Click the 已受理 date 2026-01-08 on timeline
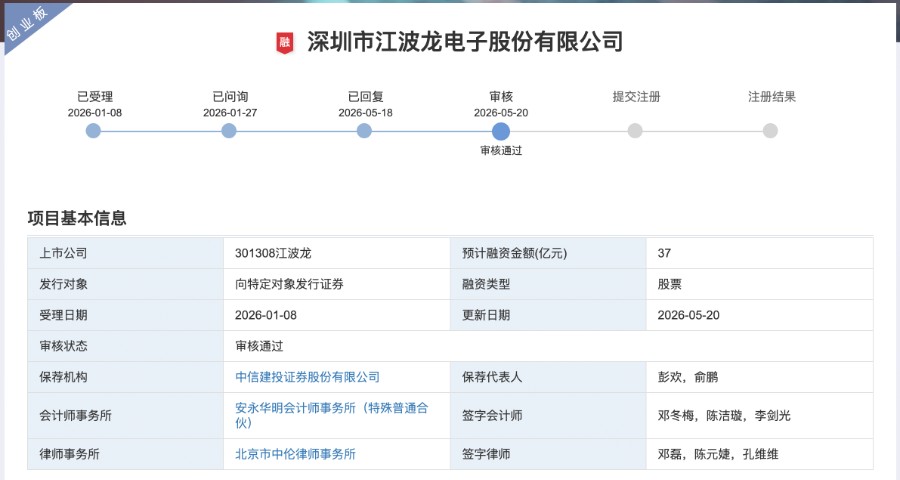 coord(95,113)
